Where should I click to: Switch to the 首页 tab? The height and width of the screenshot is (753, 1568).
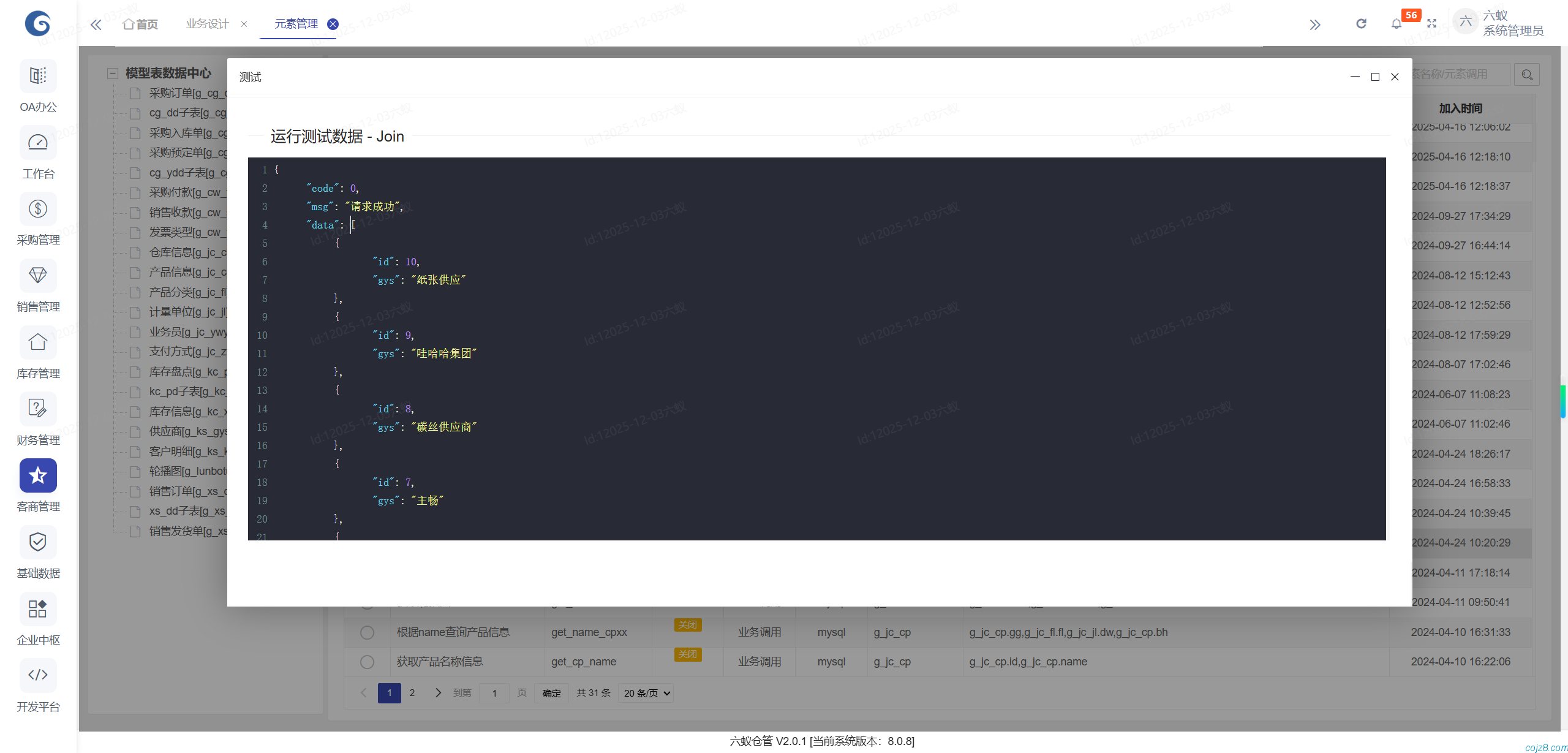pyautogui.click(x=140, y=24)
